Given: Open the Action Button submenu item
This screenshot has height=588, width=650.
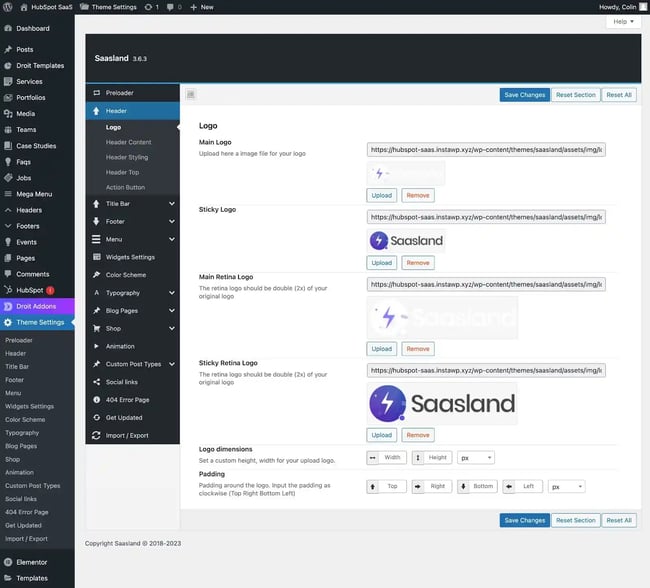Looking at the screenshot, I should point(125,187).
